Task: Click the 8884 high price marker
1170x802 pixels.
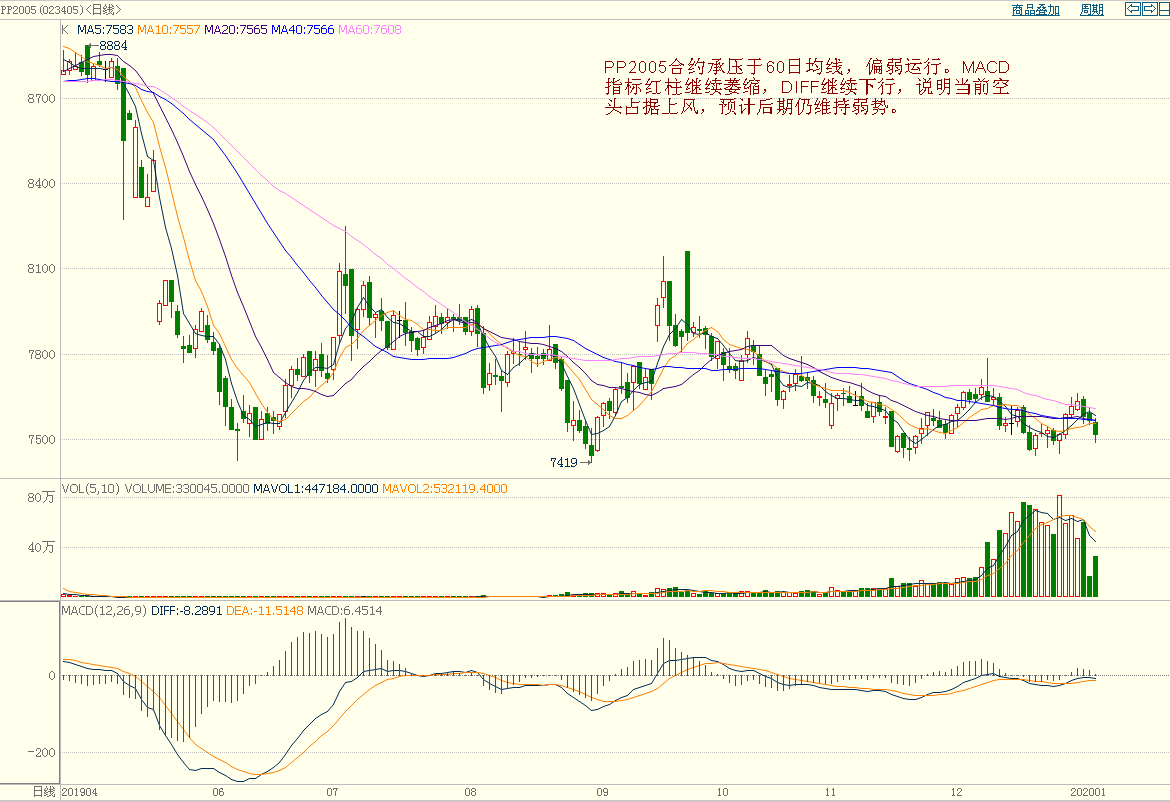Action: tap(113, 46)
